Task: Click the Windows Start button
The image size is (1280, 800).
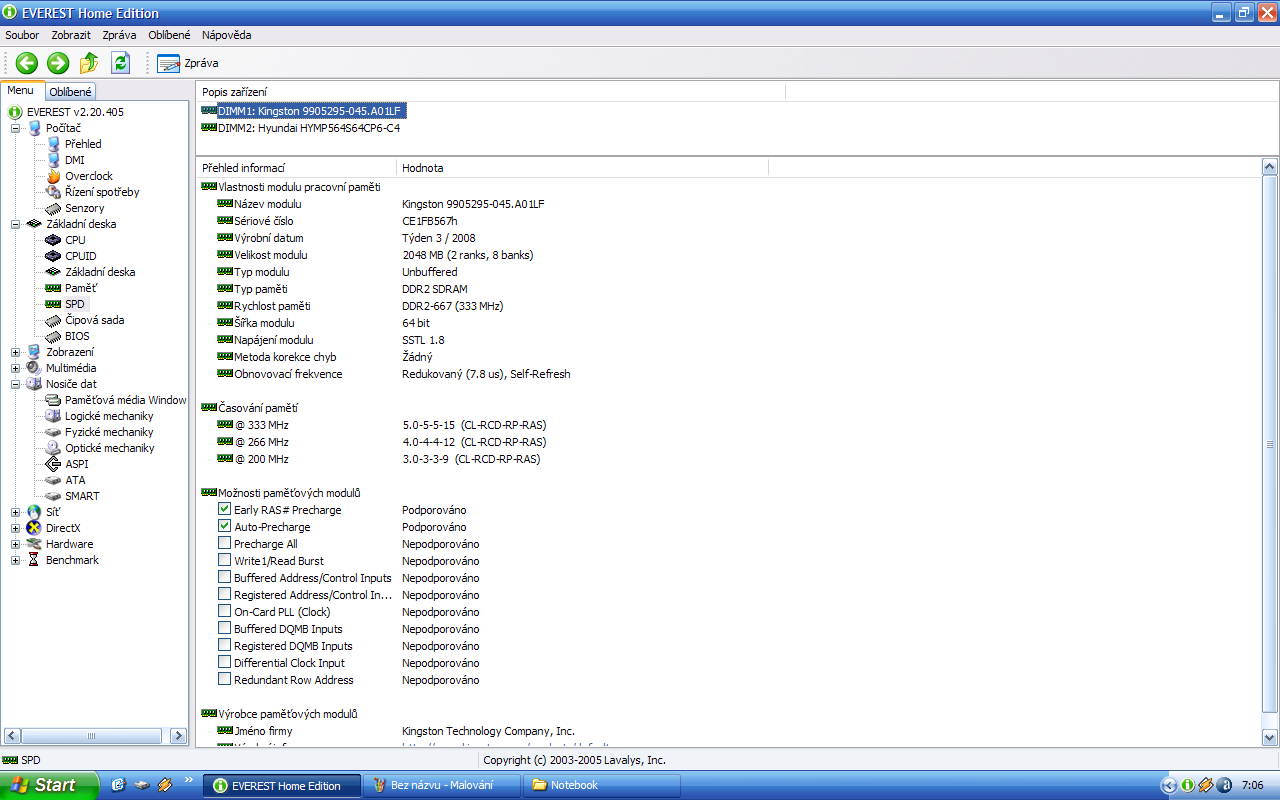Action: [x=49, y=785]
